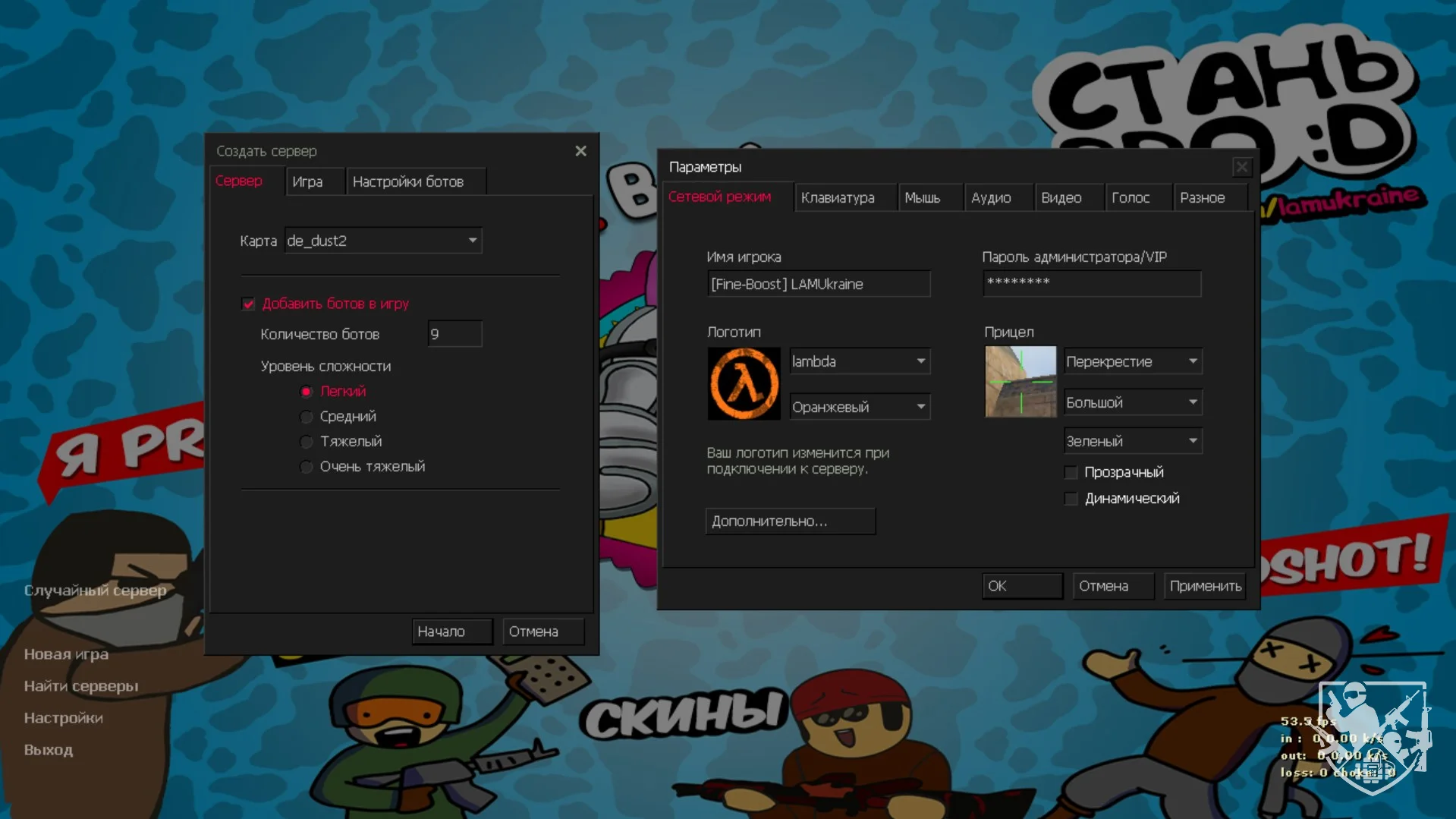Close the Параметры window
Viewport: 1456px width, 819px height.
[1241, 167]
